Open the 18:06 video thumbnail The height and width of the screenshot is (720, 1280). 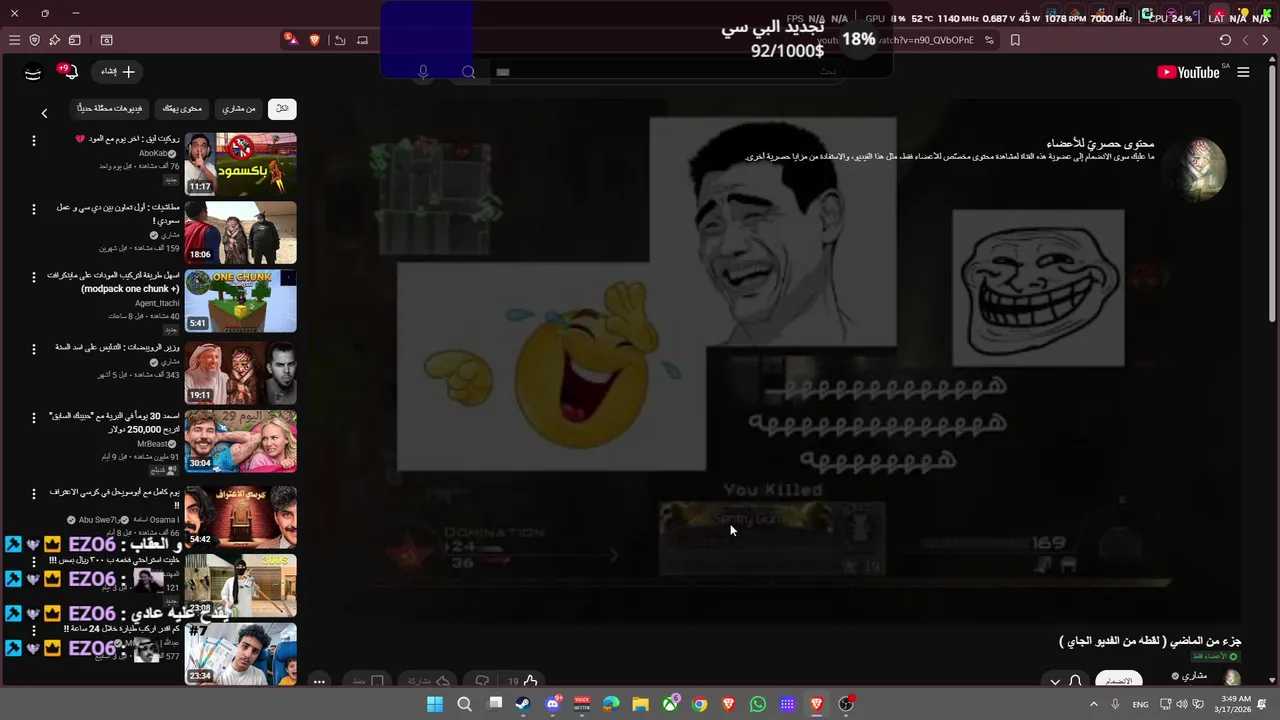click(241, 232)
